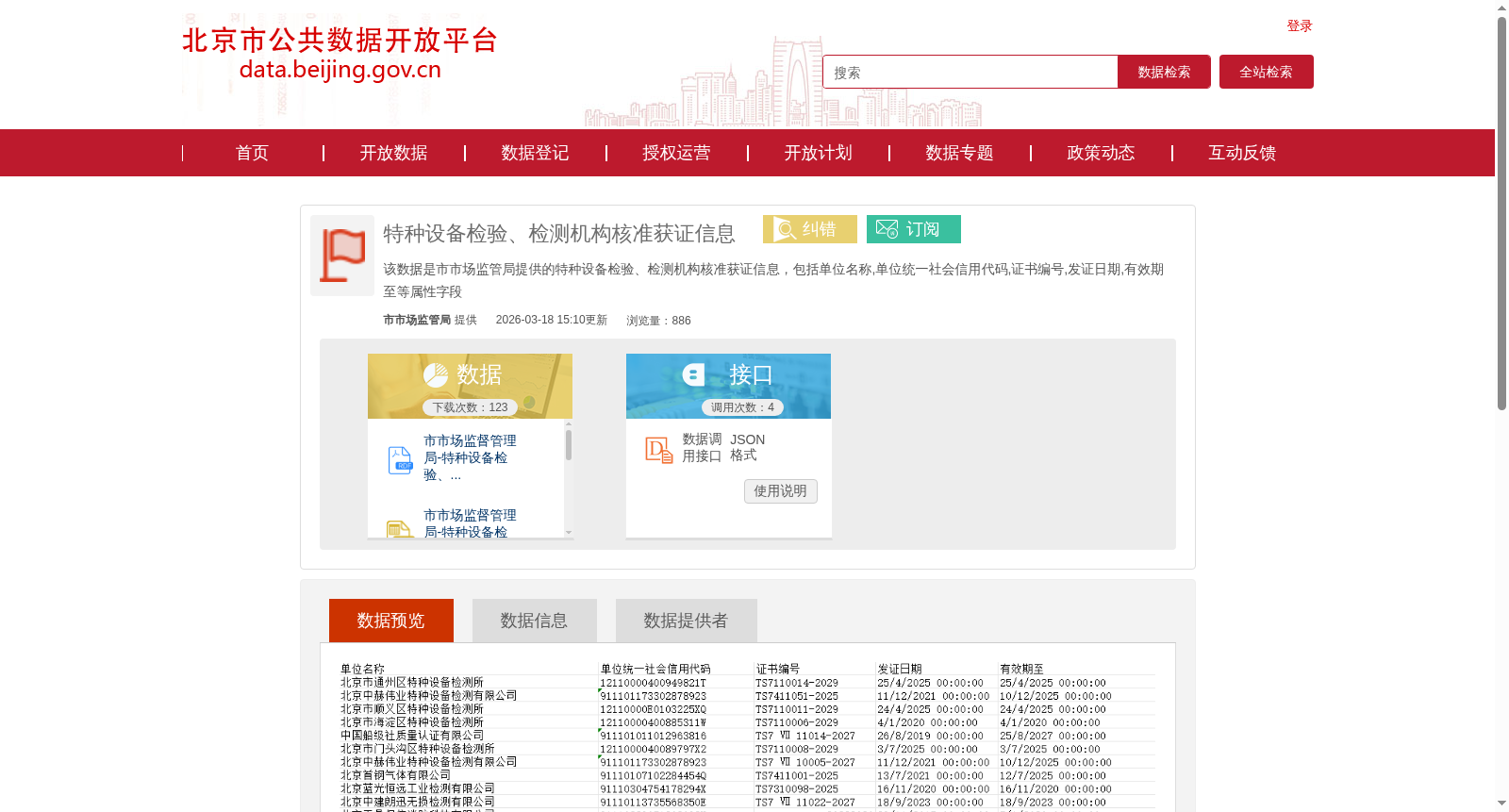This screenshot has width=1509, height=812.
Task: Click the data list scroll-down arrow
Action: (569, 532)
